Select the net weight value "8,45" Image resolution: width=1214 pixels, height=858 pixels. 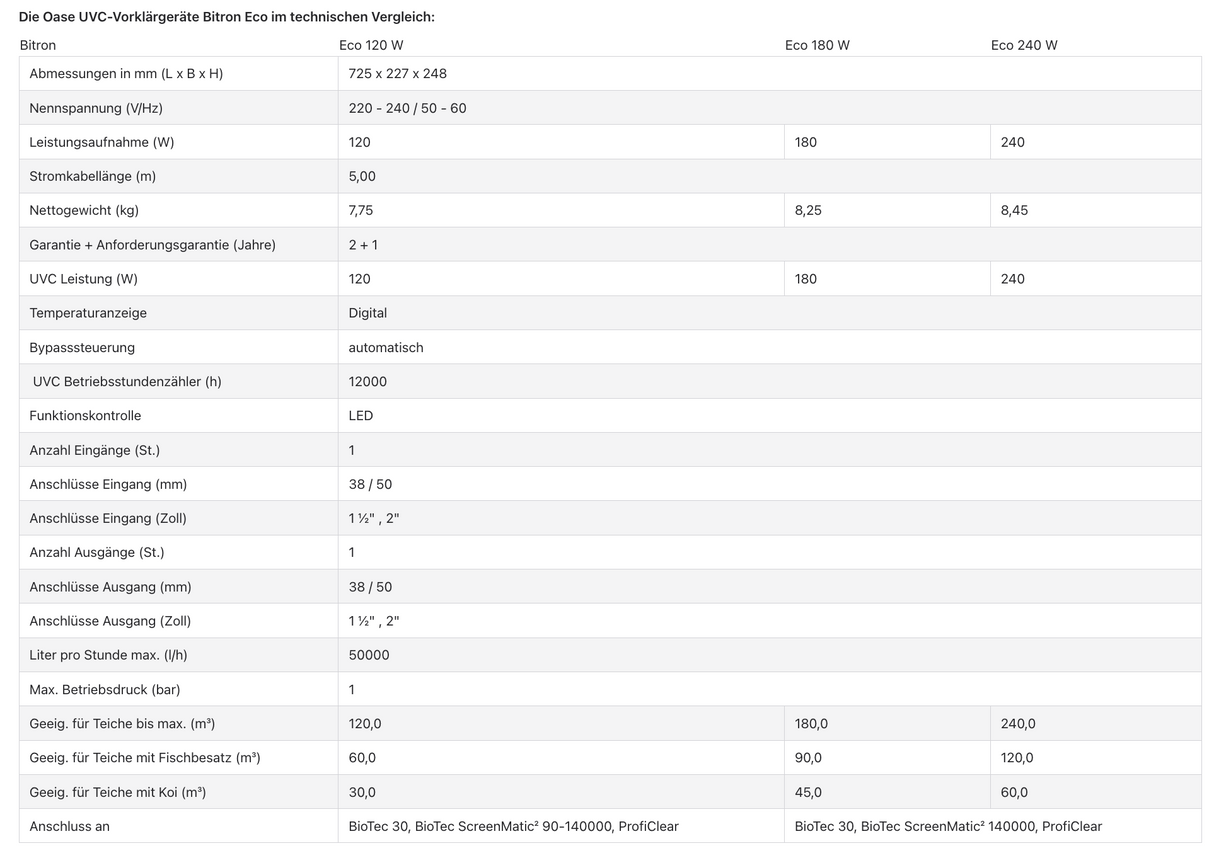click(x=1014, y=211)
